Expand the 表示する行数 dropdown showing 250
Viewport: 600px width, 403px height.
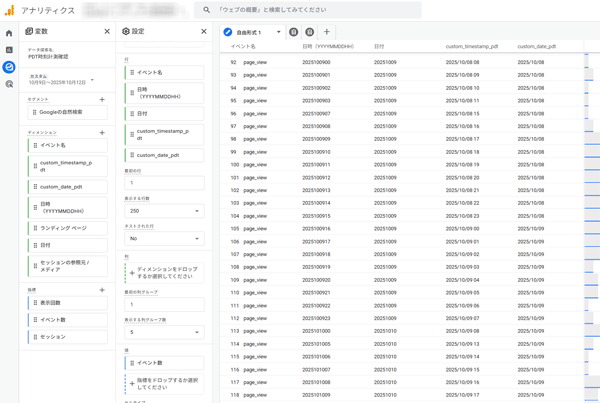(164, 211)
